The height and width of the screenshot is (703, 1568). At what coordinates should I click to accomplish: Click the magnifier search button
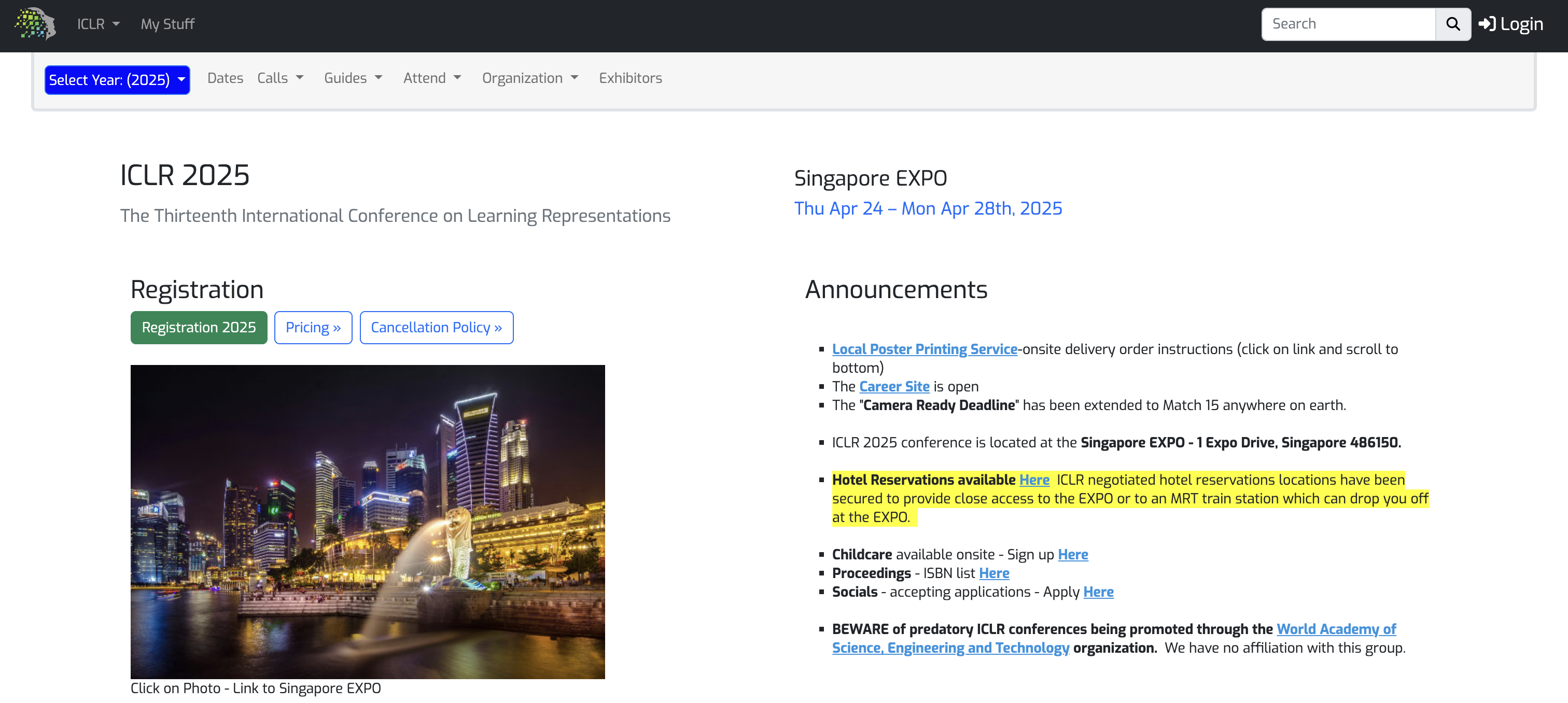click(x=1452, y=24)
